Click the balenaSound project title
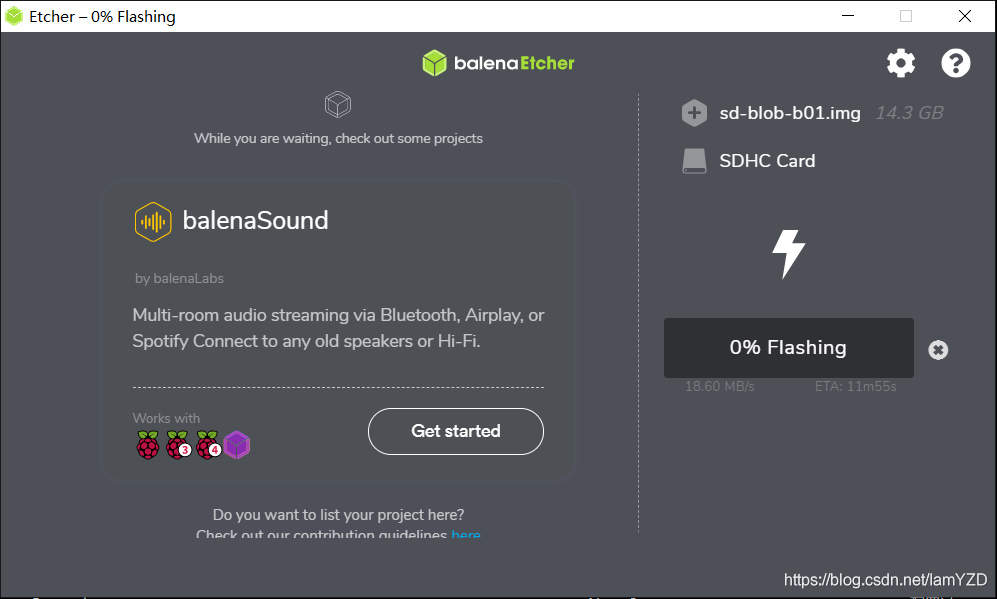 click(x=255, y=221)
